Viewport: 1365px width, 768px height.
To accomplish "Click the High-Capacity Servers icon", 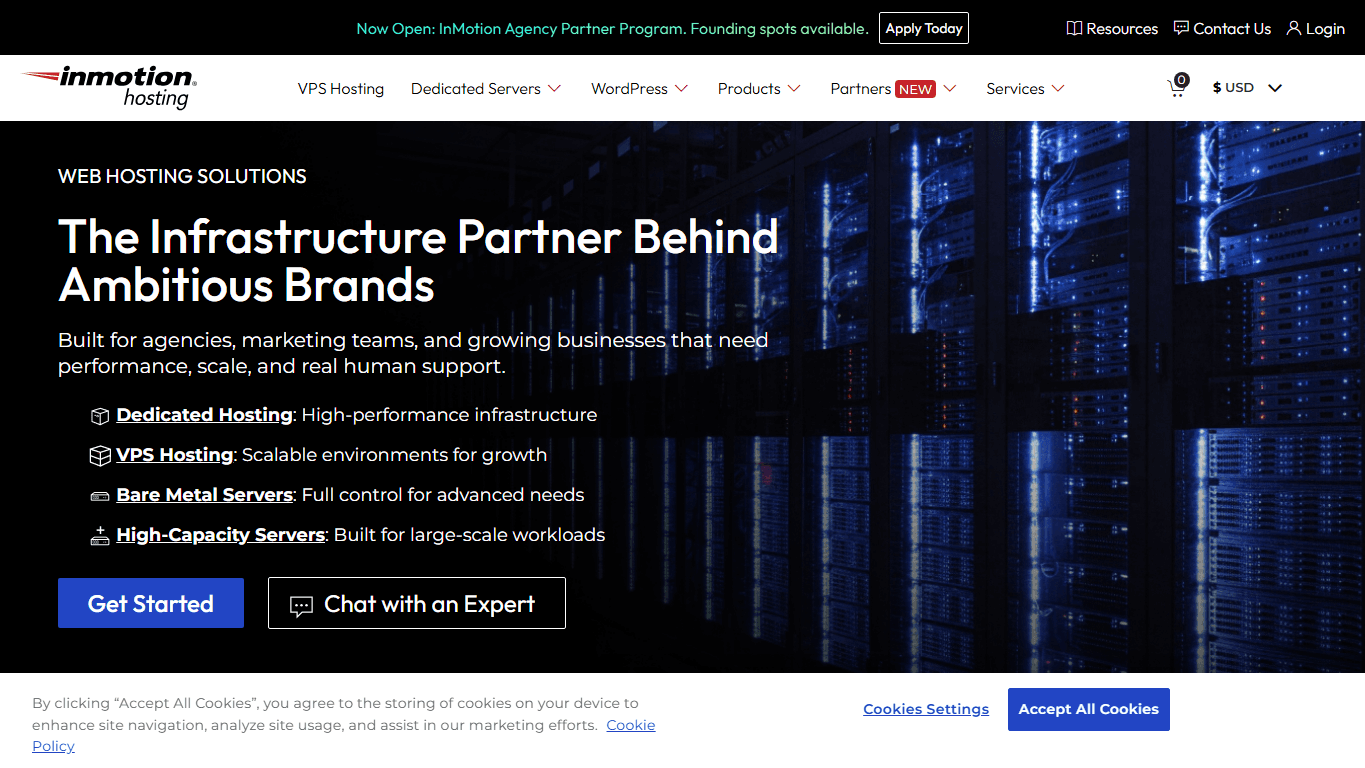I will (99, 536).
